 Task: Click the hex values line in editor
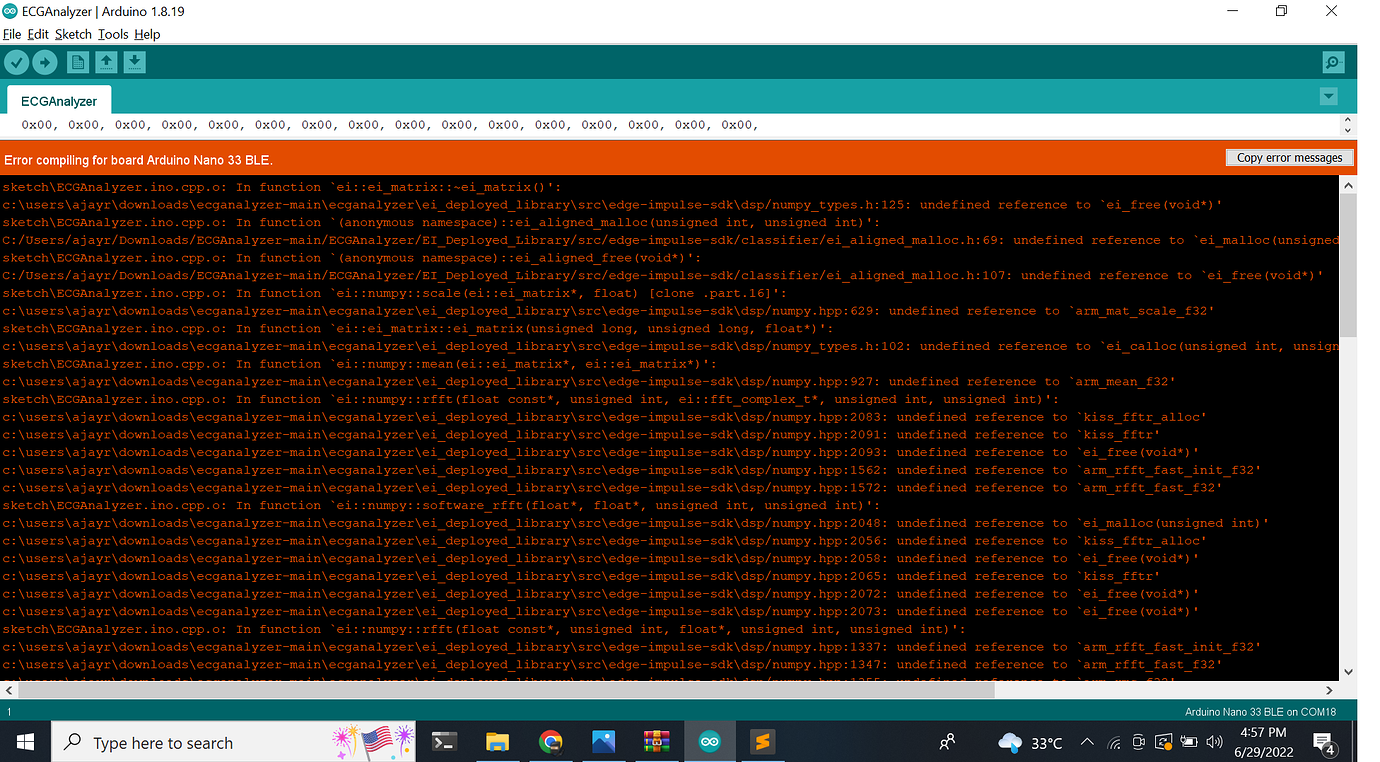390,125
